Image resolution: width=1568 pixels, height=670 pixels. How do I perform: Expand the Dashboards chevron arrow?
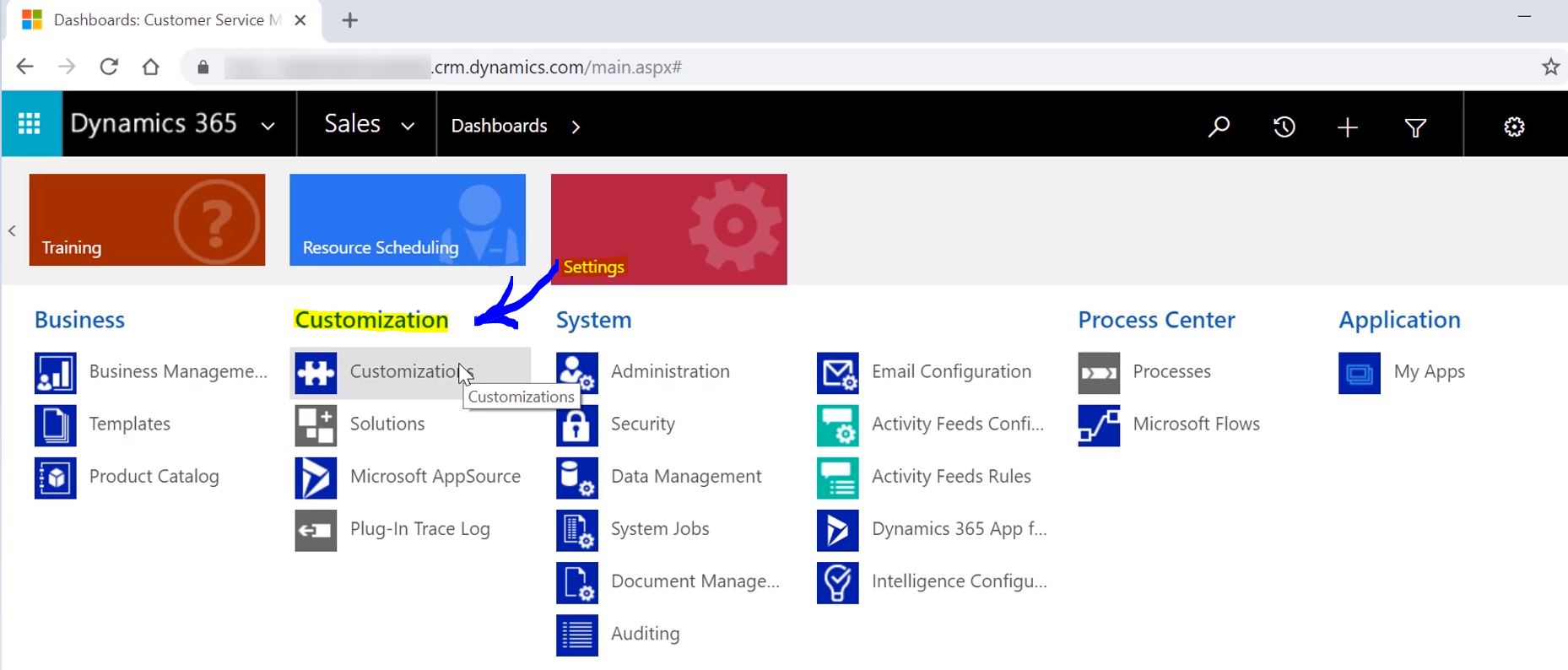tap(576, 127)
